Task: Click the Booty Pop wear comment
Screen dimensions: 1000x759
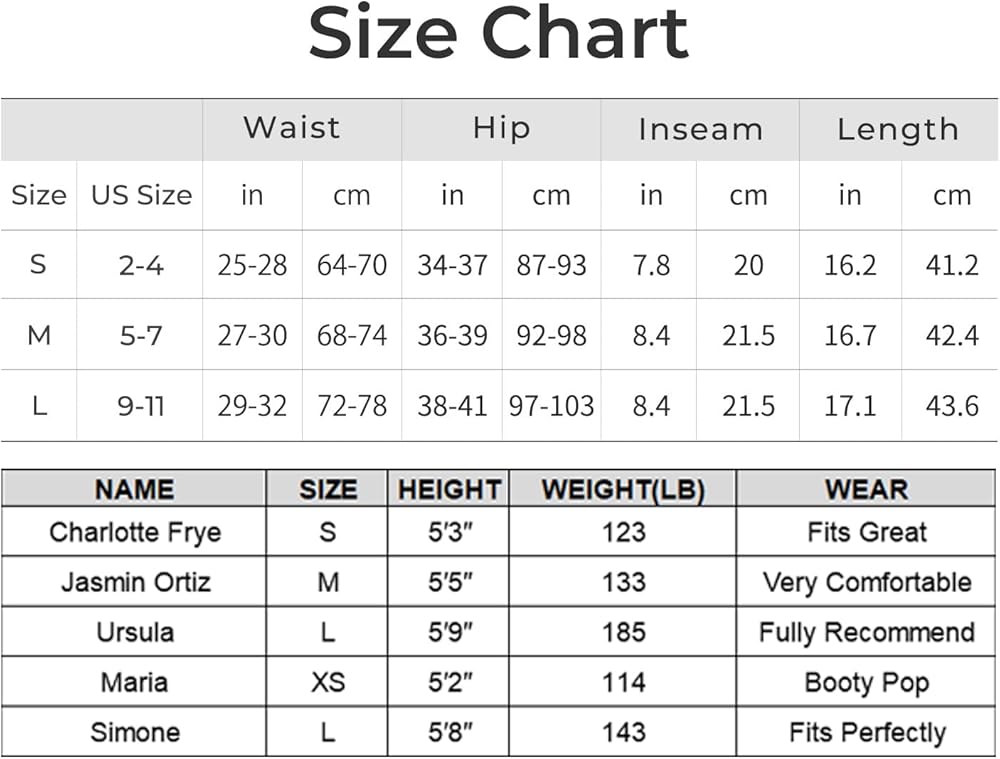Action: click(866, 683)
